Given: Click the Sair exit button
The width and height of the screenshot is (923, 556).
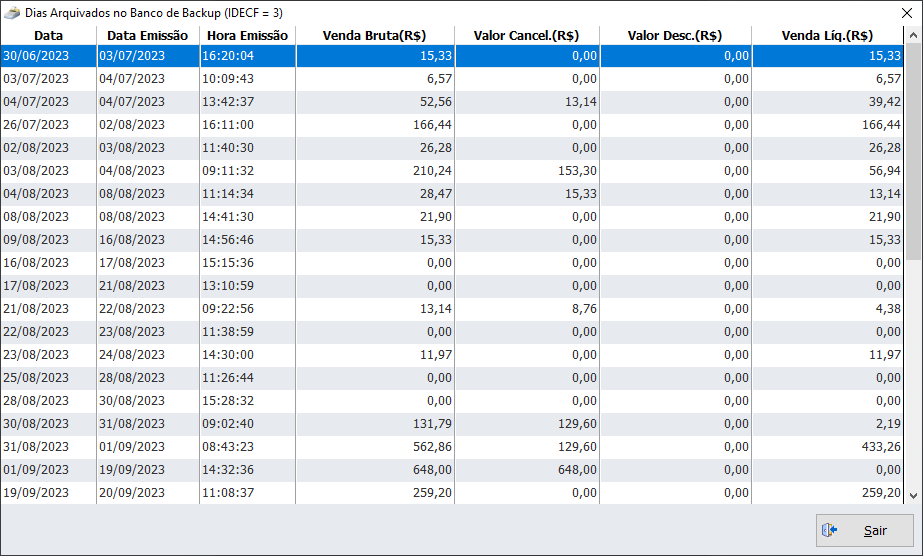Looking at the screenshot, I should point(864,531).
